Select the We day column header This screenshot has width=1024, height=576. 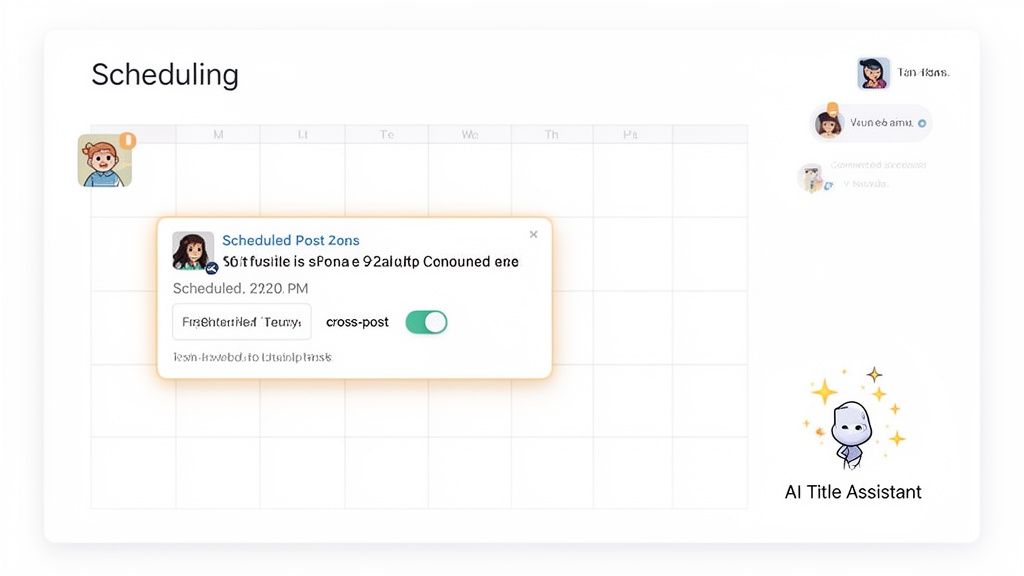(469, 134)
